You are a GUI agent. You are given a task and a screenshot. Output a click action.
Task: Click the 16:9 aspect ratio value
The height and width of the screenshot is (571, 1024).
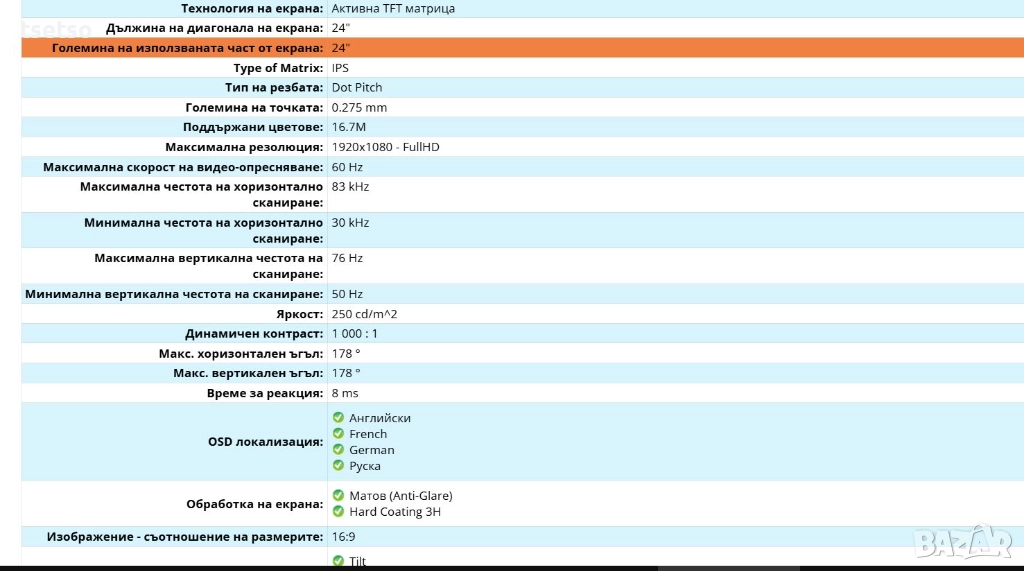[x=343, y=537]
